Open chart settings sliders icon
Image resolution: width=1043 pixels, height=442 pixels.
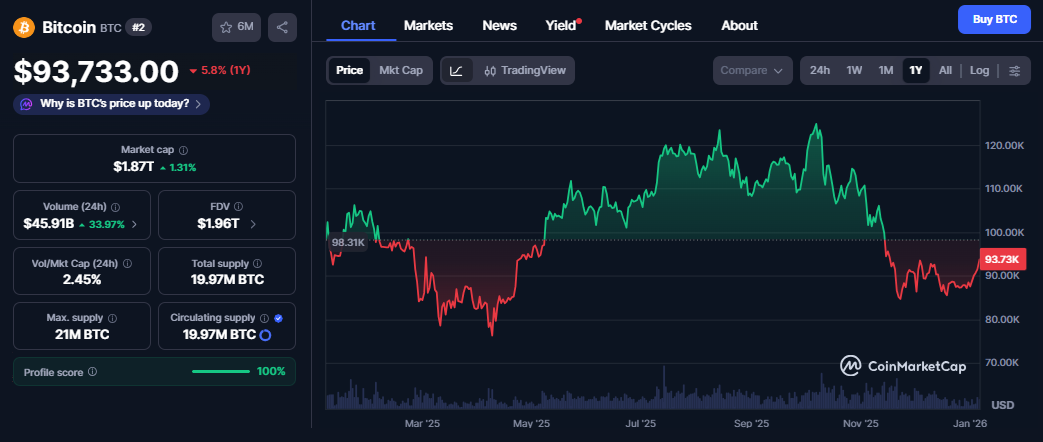(x=1014, y=71)
